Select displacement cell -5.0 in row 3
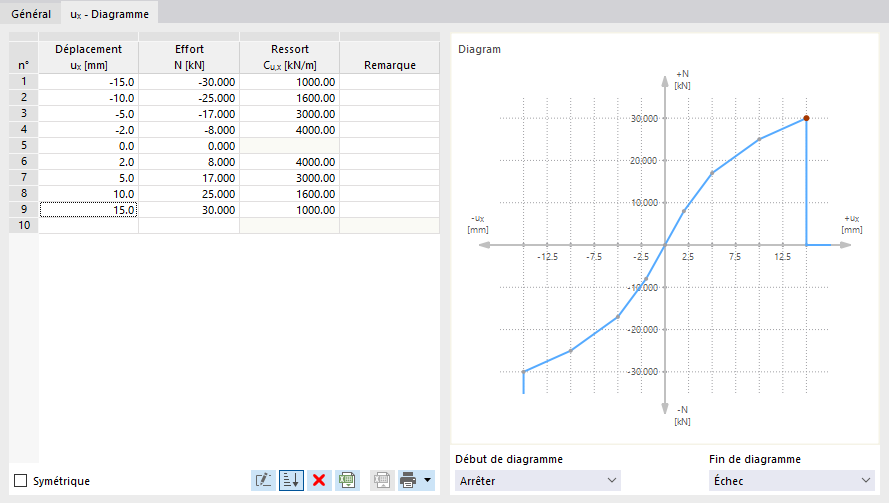This screenshot has height=503, width=889. pyautogui.click(x=88, y=113)
